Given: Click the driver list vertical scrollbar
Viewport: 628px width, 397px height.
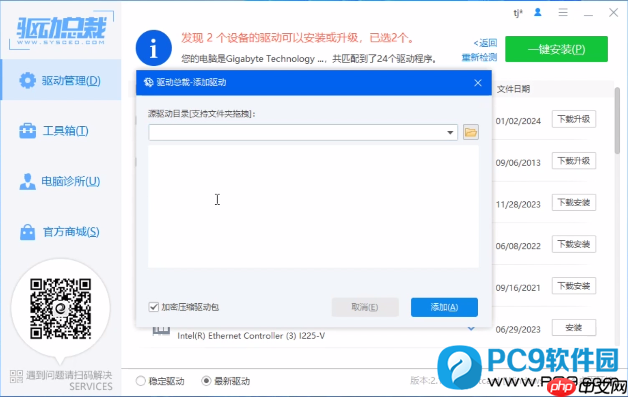Looking at the screenshot, I should tap(618, 120).
